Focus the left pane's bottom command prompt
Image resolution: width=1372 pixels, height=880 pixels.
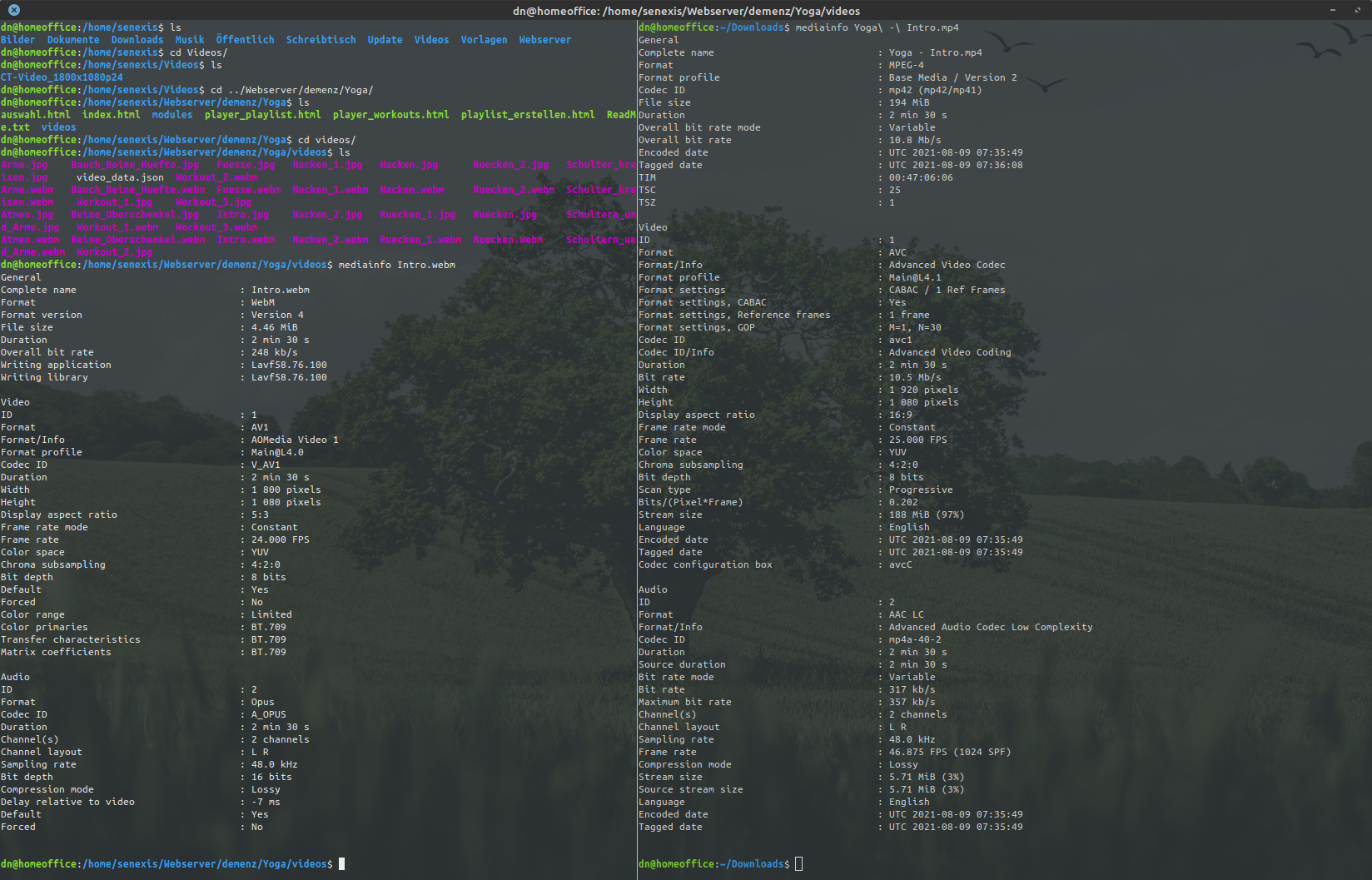[x=341, y=864]
